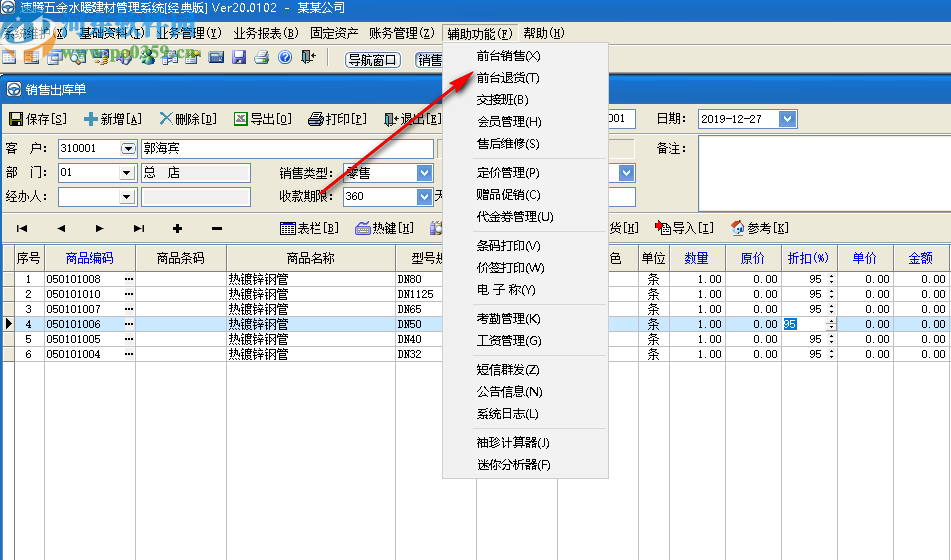Open the 销售类型 sales type dropdown

(x=425, y=173)
